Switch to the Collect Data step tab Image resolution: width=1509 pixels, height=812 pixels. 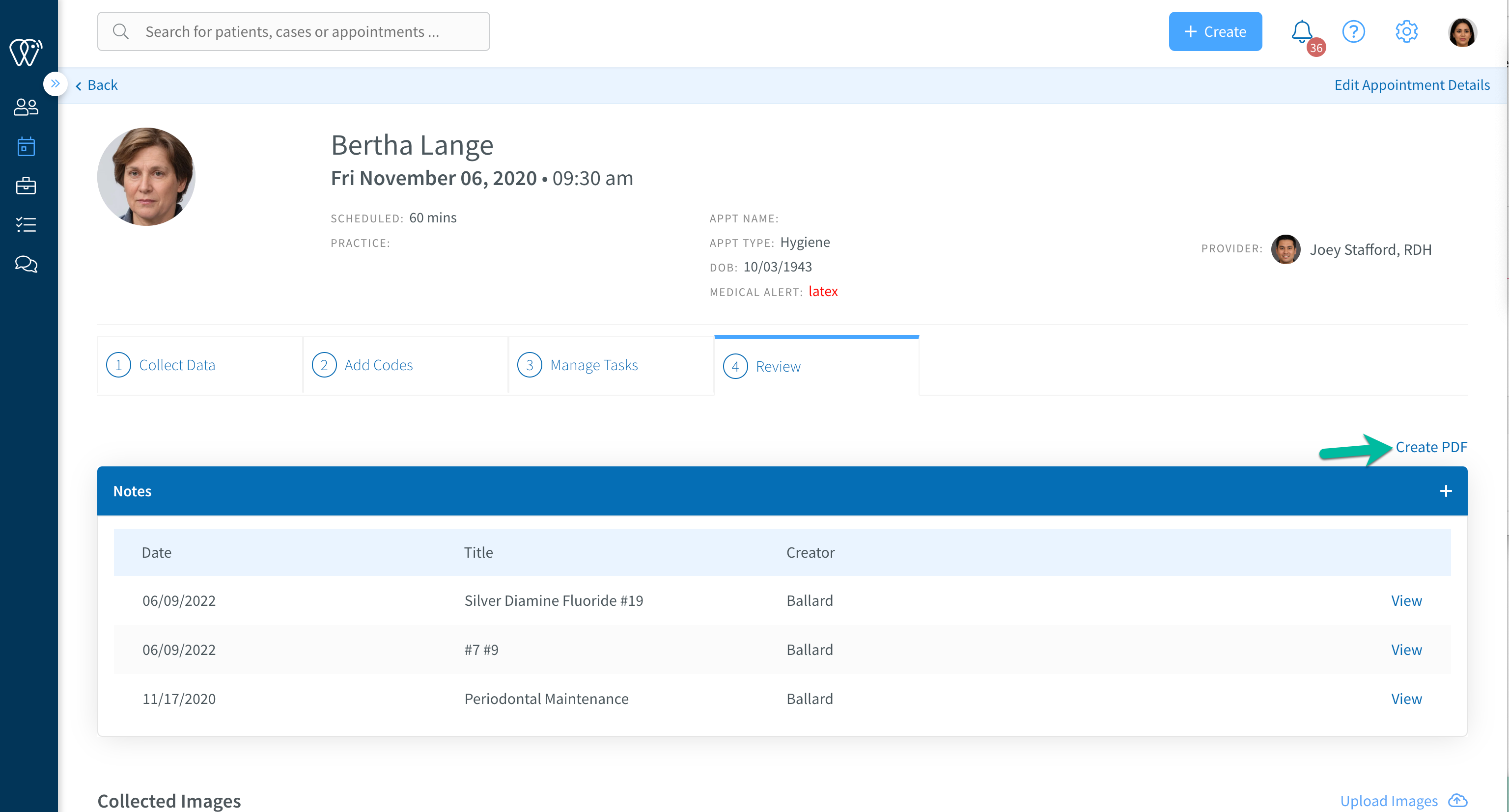pyautogui.click(x=200, y=365)
